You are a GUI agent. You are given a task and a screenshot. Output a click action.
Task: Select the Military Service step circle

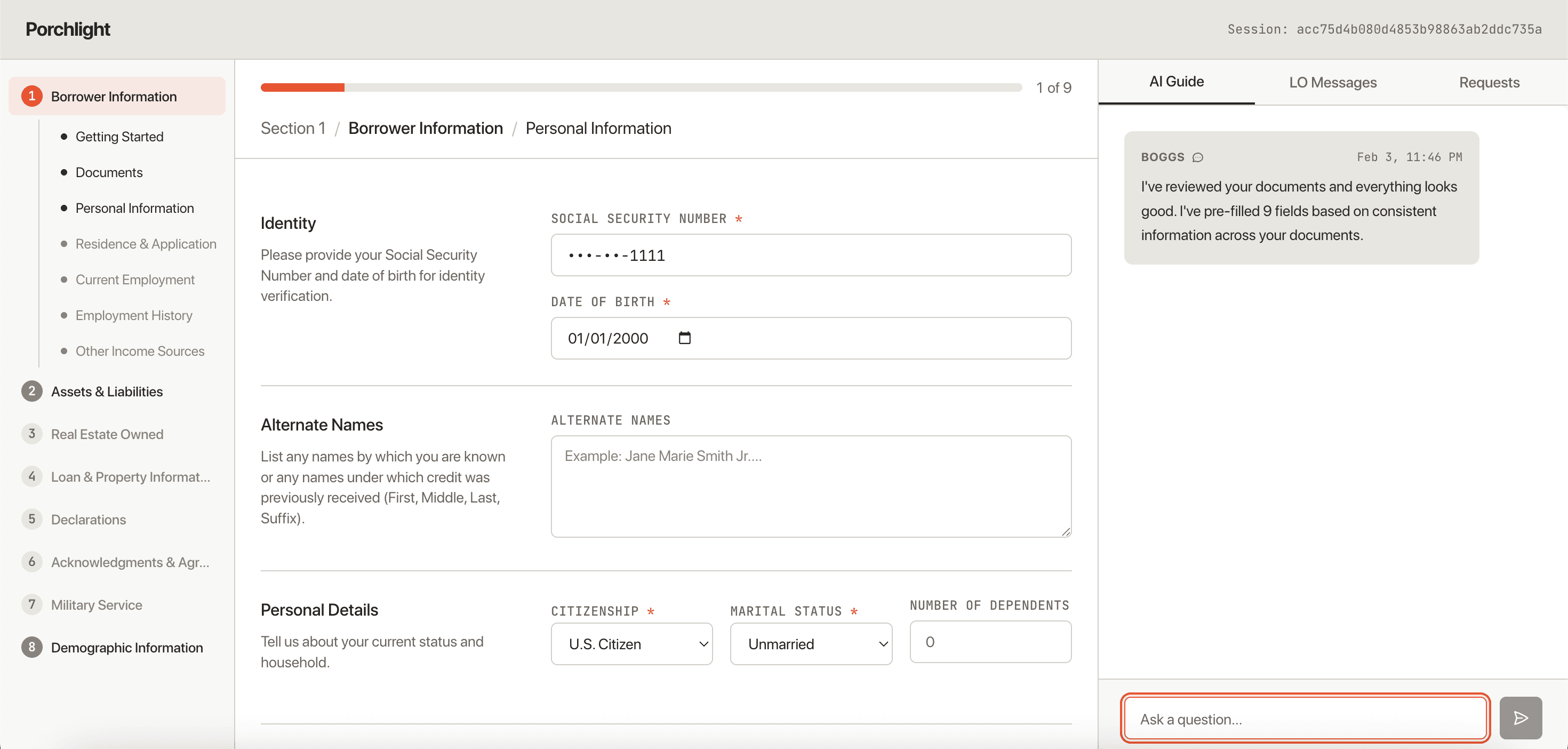31,604
